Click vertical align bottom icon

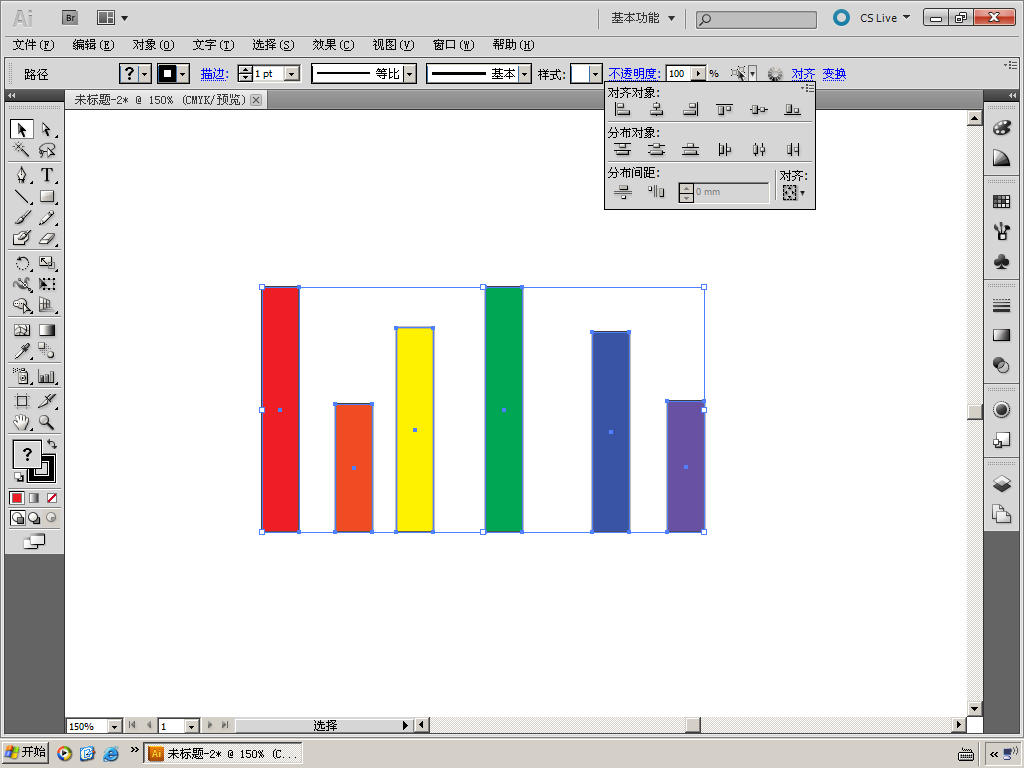pyautogui.click(x=792, y=110)
